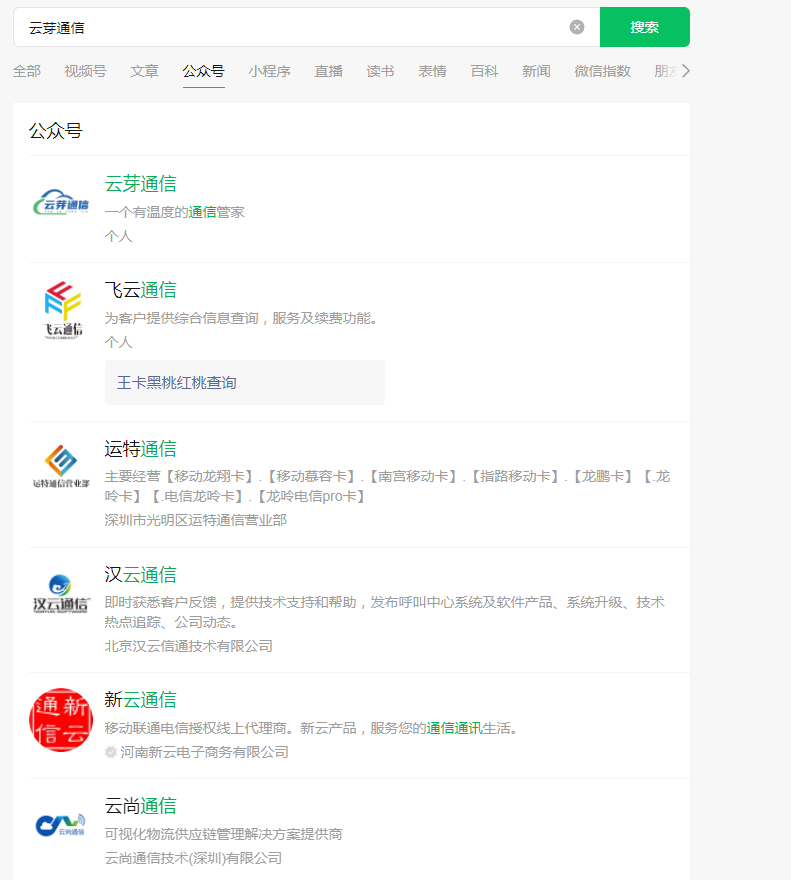Open the 汉云通信 account title
791x880 pixels.
point(140,574)
